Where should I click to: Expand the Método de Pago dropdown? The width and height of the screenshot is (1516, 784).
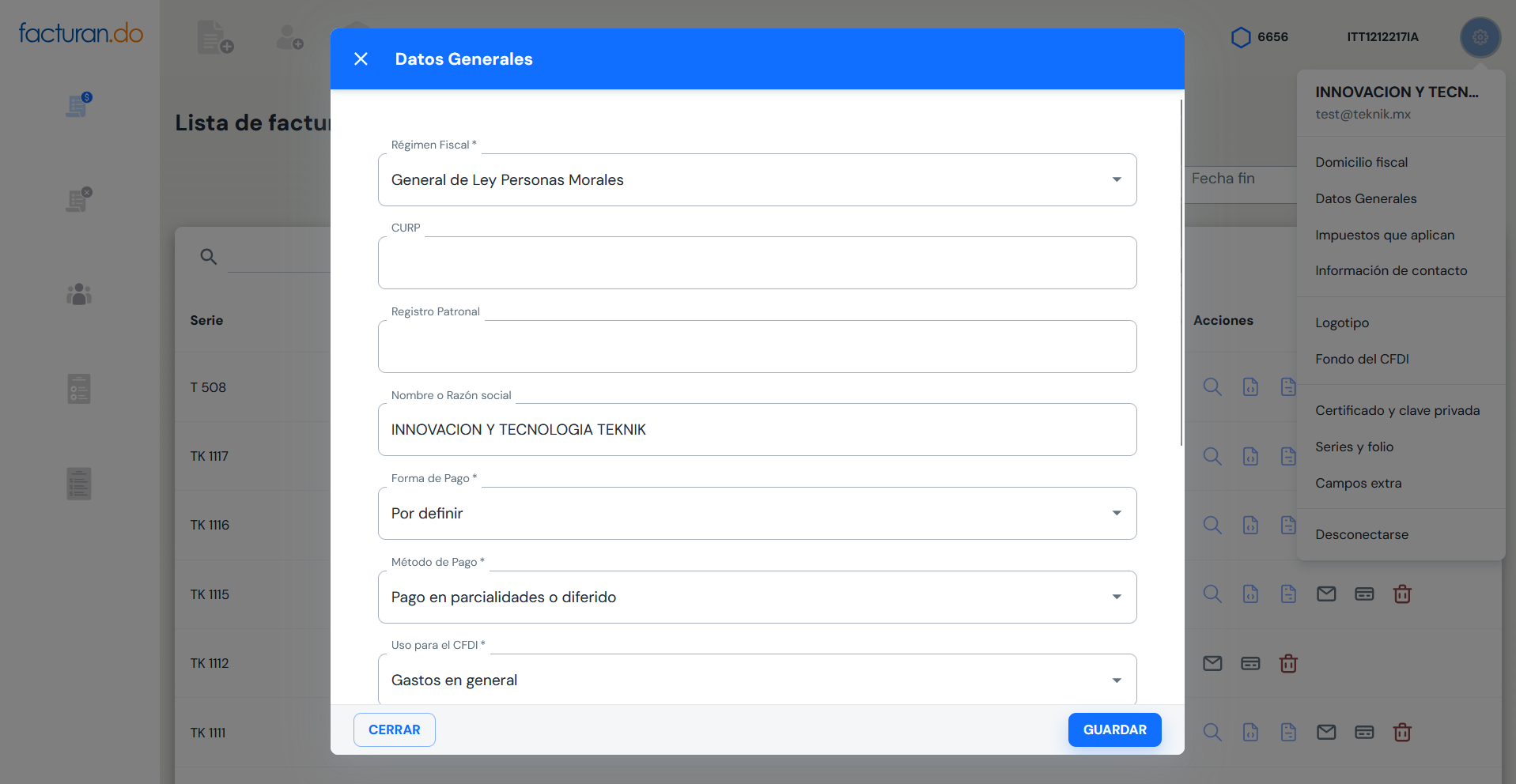tap(1116, 597)
